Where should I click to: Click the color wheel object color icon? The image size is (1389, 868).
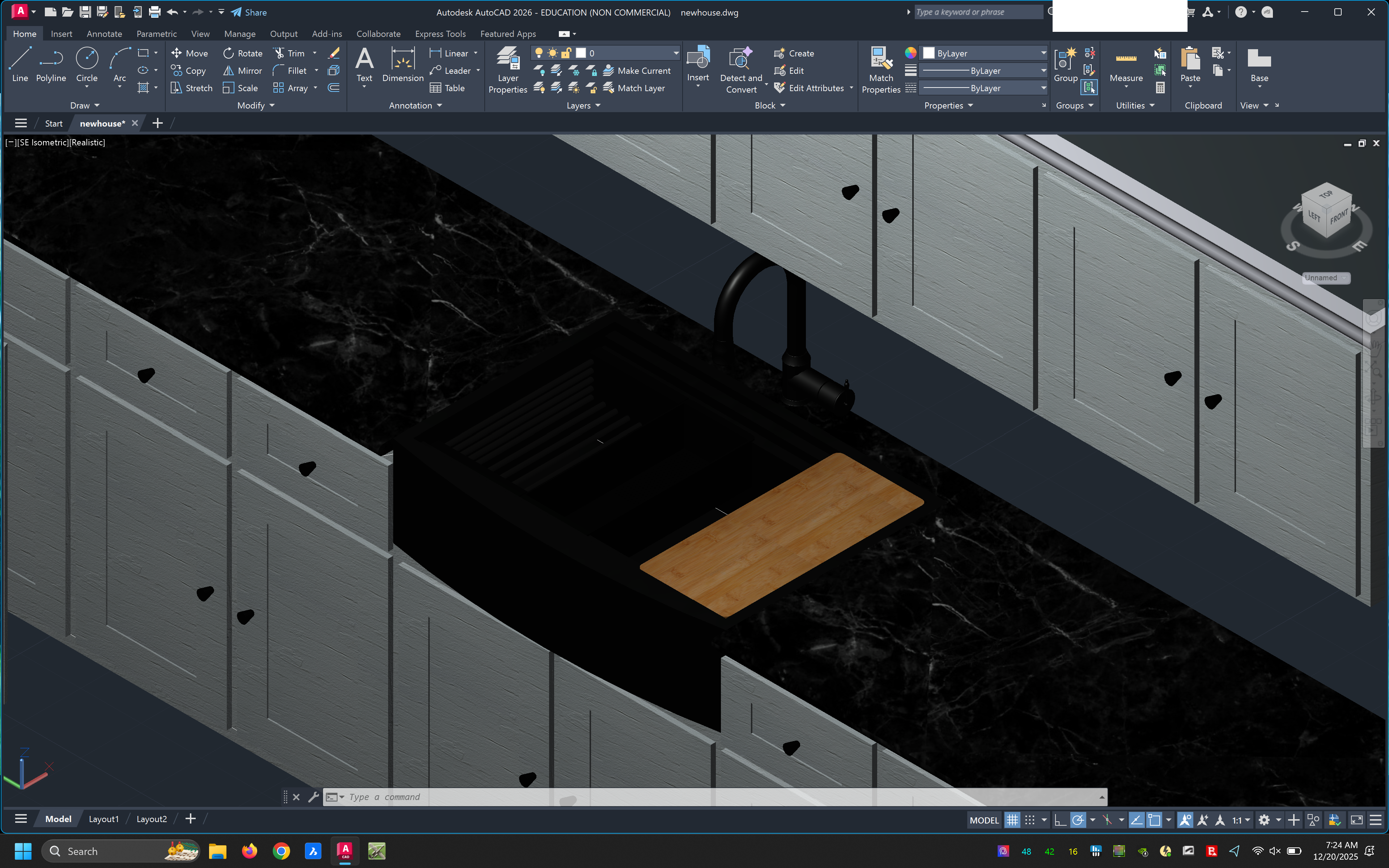tap(910, 53)
